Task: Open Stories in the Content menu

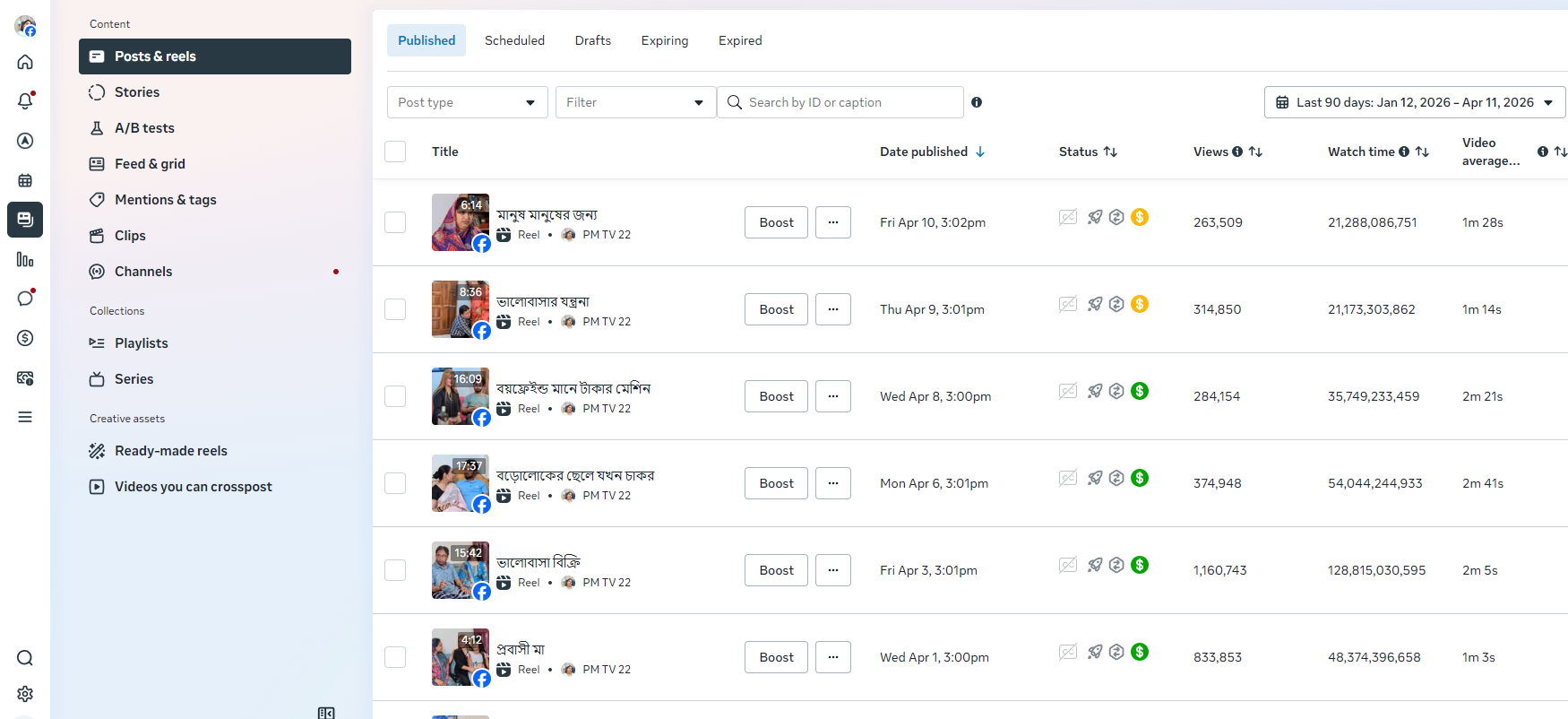Action: (137, 92)
